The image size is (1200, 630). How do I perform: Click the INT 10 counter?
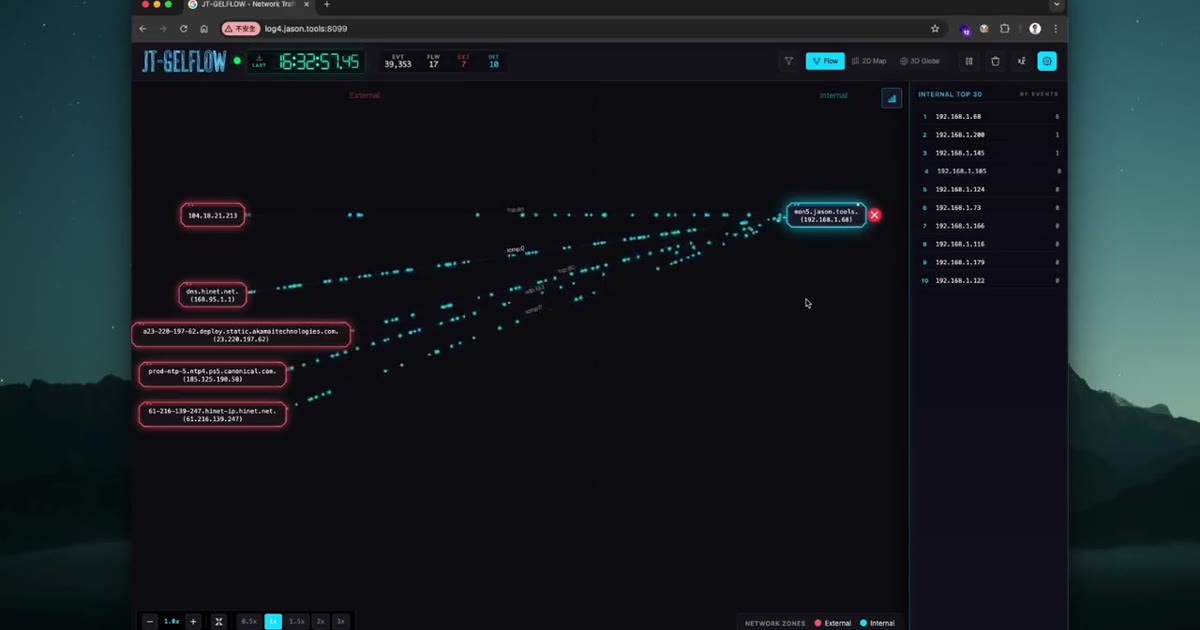pyautogui.click(x=494, y=62)
